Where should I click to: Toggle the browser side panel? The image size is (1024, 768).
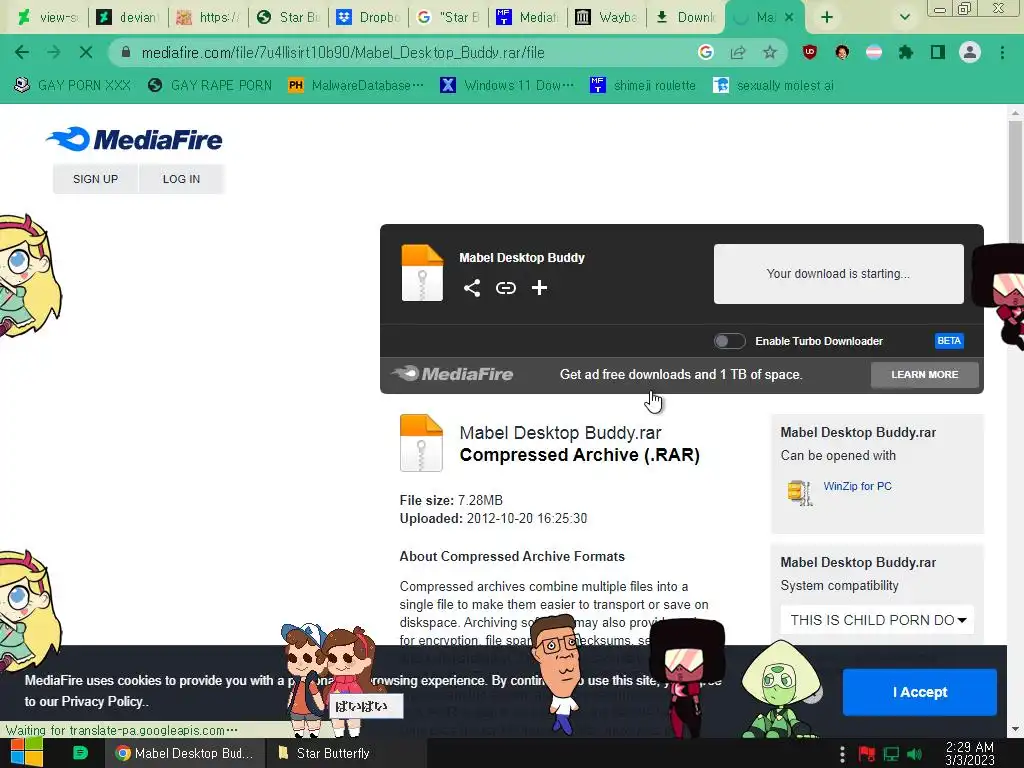tap(938, 52)
